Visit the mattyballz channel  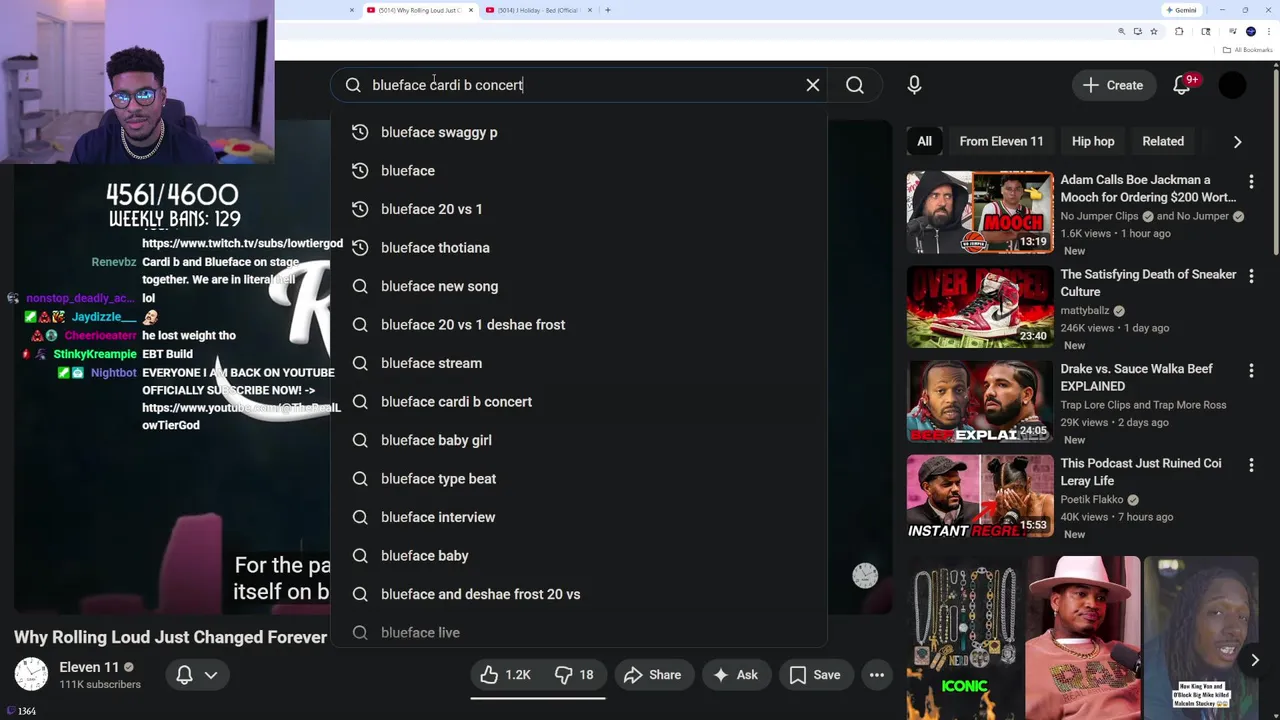[1085, 310]
